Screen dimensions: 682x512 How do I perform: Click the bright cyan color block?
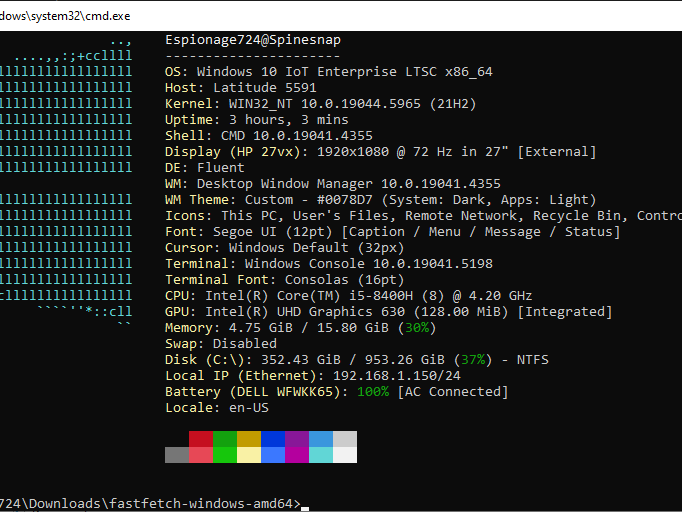pos(321,455)
